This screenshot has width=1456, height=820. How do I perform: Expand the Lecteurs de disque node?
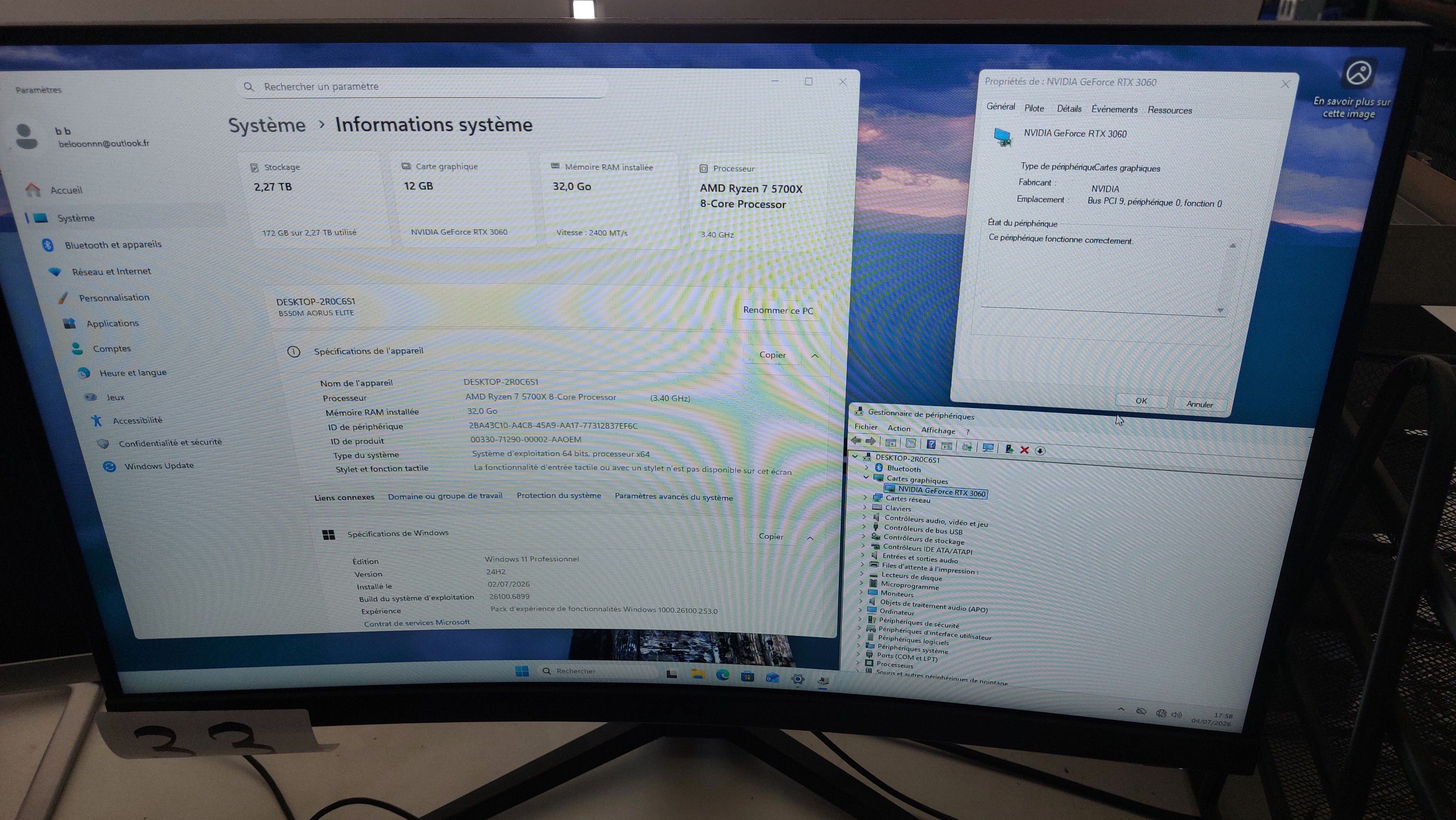[861, 574]
